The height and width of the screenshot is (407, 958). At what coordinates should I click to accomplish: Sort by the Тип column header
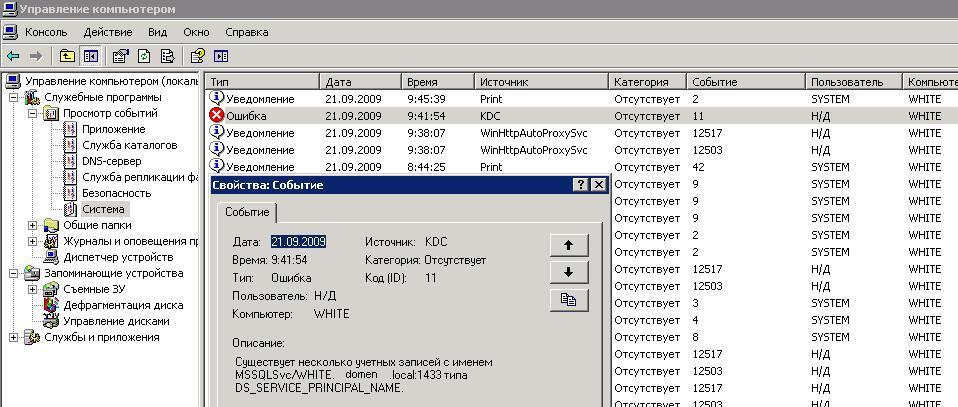click(263, 81)
